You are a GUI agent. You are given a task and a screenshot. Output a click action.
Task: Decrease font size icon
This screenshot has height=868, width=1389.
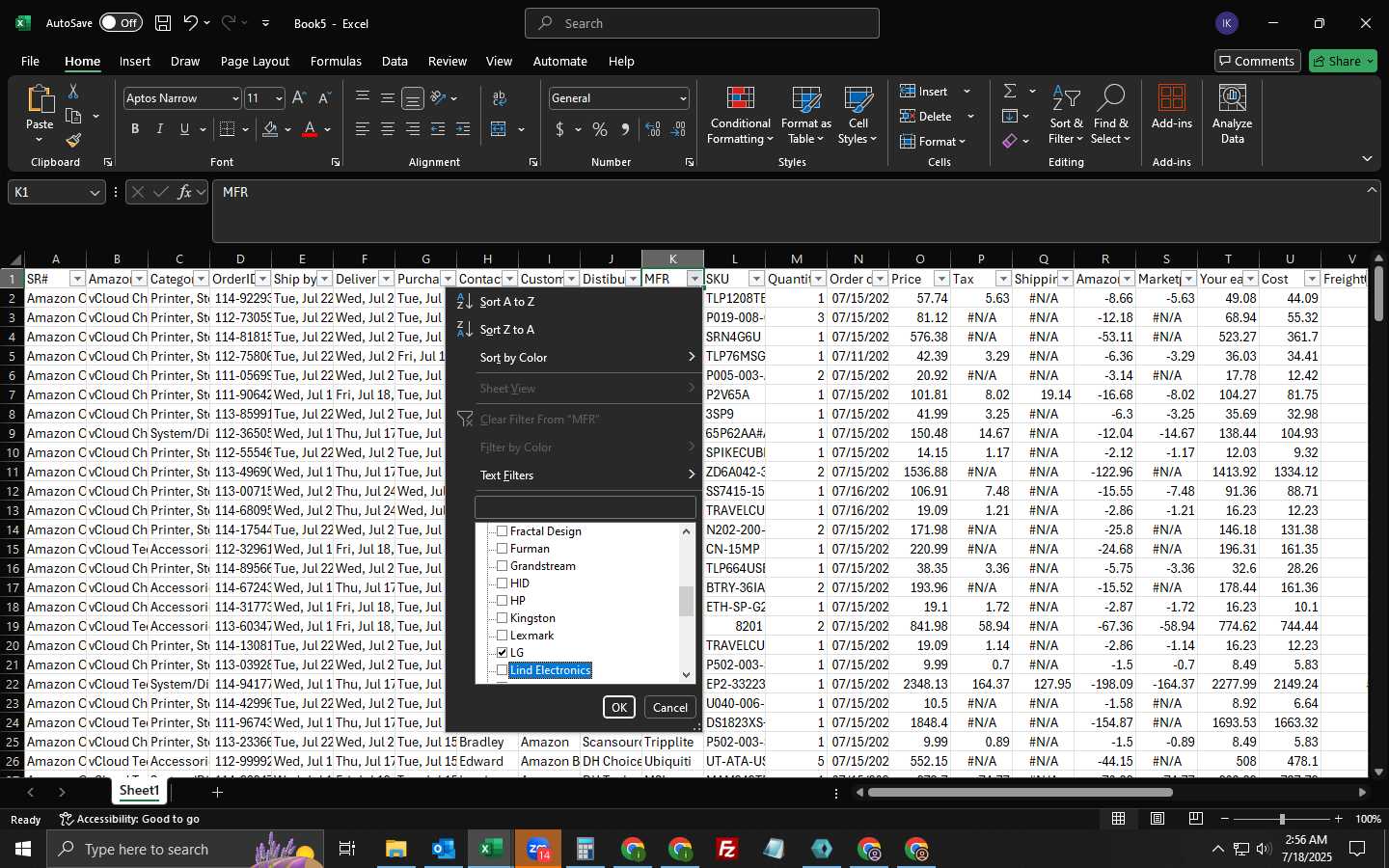(324, 98)
